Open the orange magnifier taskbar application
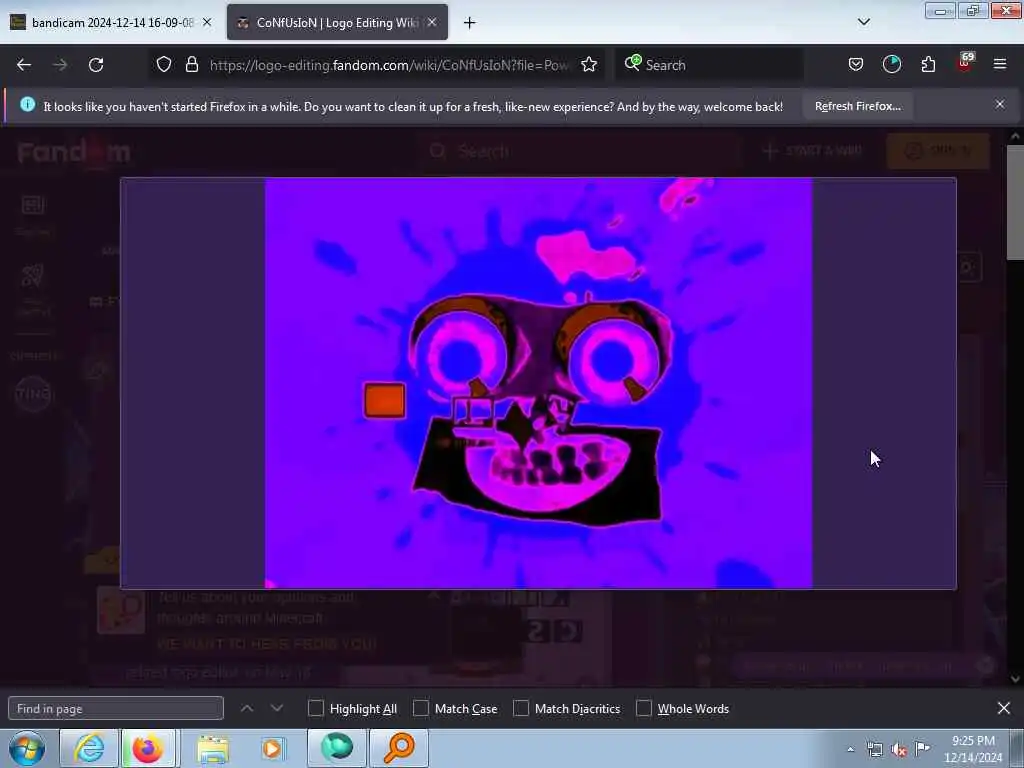Viewport: 1024px width, 768px height. coord(399,748)
